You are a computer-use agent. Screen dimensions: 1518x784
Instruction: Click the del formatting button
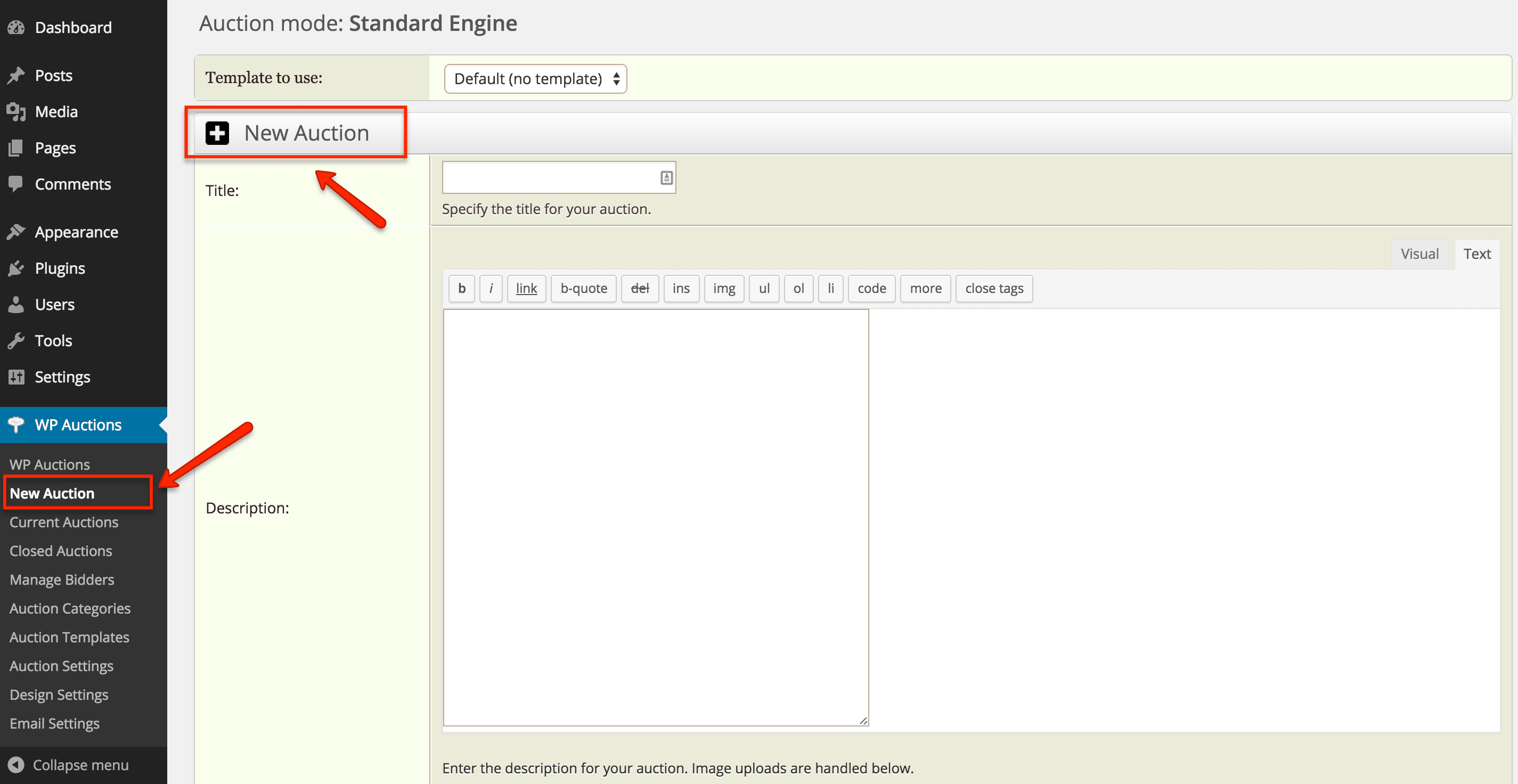[639, 288]
